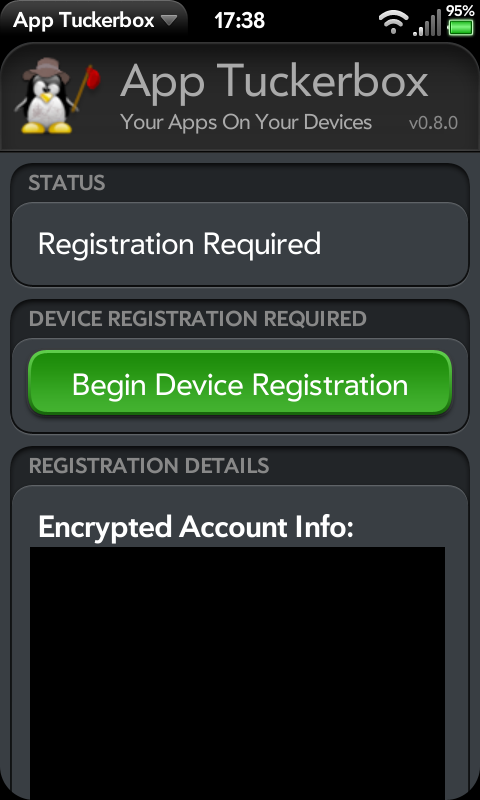Click the penguin's hat in the logo

tap(46, 71)
